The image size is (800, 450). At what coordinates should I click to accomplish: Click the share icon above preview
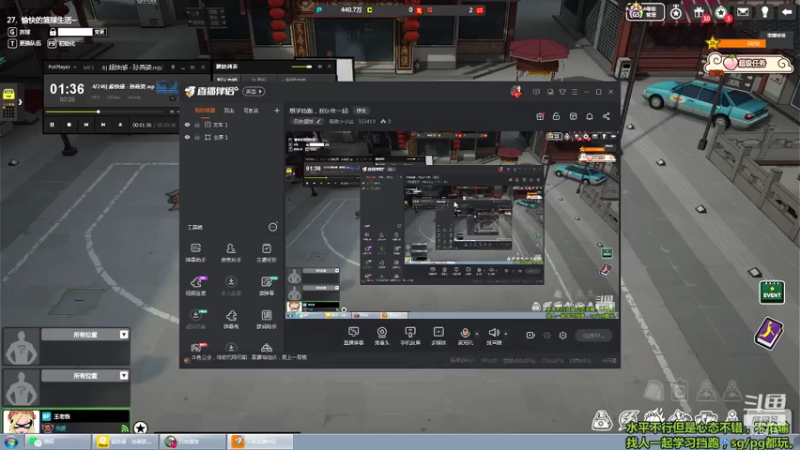606,116
